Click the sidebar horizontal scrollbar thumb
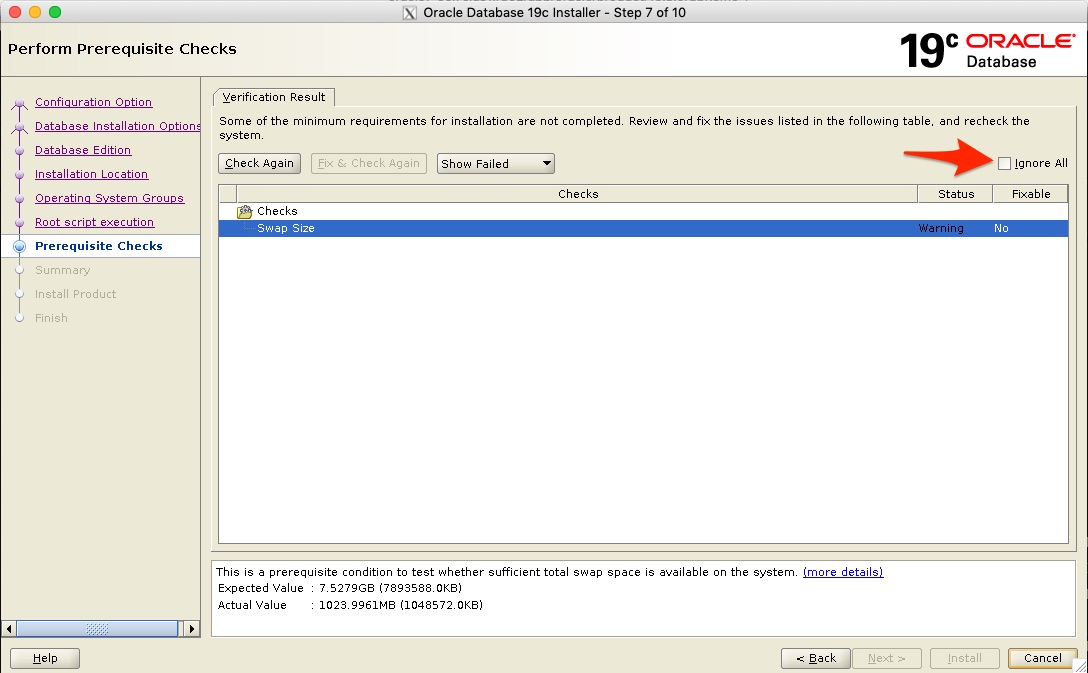The image size is (1088, 673). 98,629
